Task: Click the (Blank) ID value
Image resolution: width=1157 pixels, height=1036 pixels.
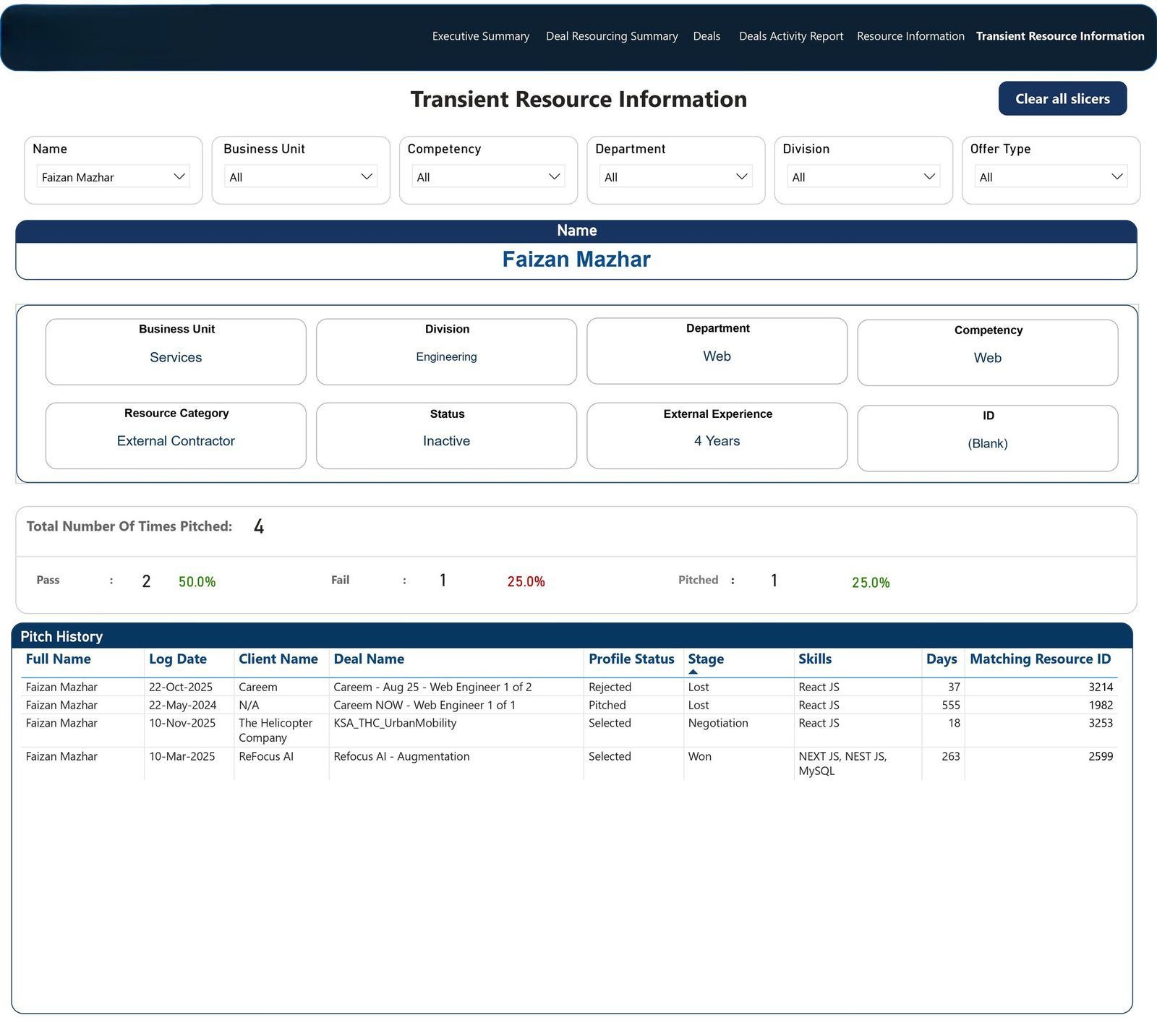Action: (987, 443)
